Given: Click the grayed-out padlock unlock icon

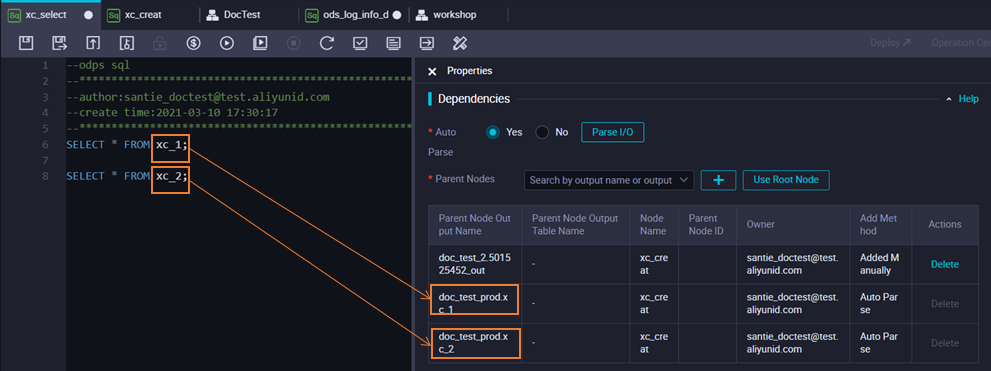Looking at the screenshot, I should 160,43.
